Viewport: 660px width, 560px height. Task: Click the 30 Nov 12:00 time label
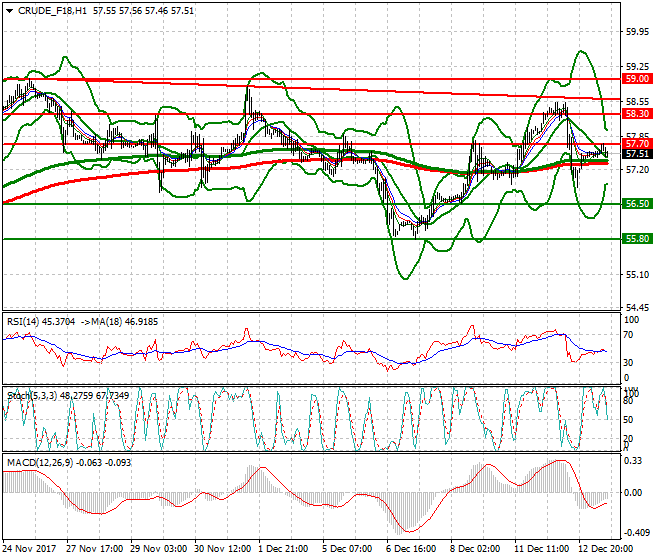[223, 549]
